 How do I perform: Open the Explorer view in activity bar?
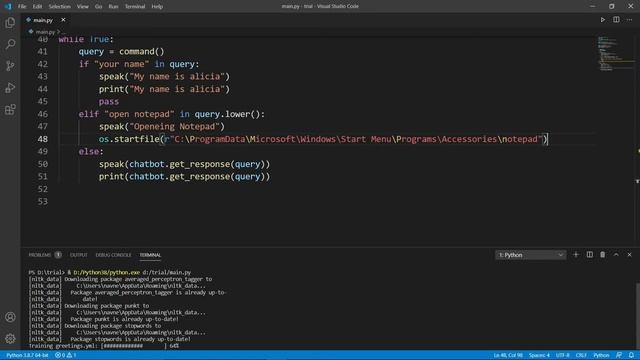pos(10,23)
